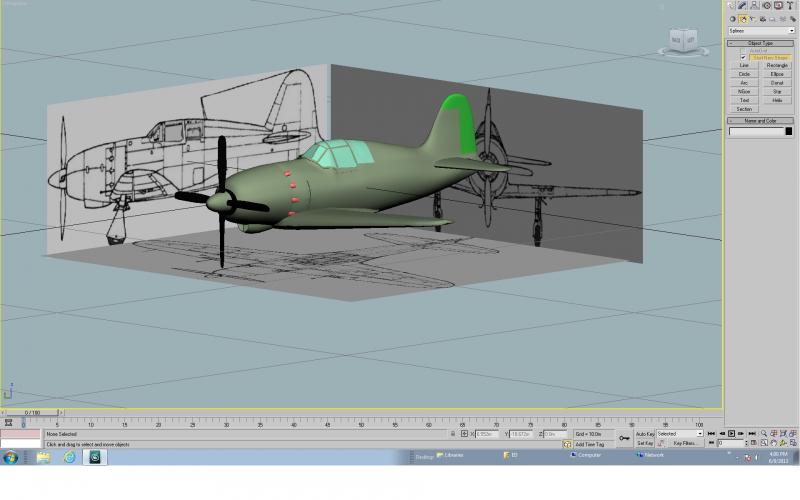Click the Helix shape button
This screenshot has height=500, width=800.
pos(777,101)
